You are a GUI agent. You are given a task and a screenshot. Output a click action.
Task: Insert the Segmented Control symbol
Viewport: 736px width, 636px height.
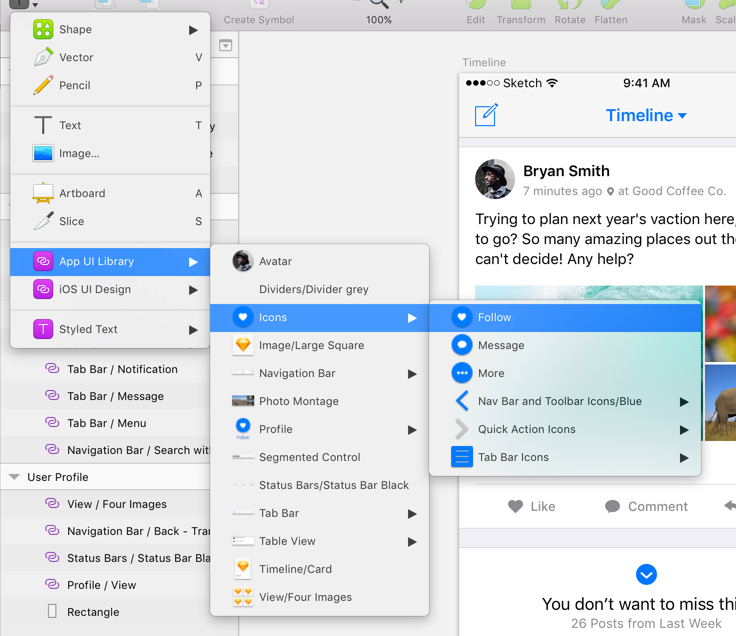click(319, 457)
